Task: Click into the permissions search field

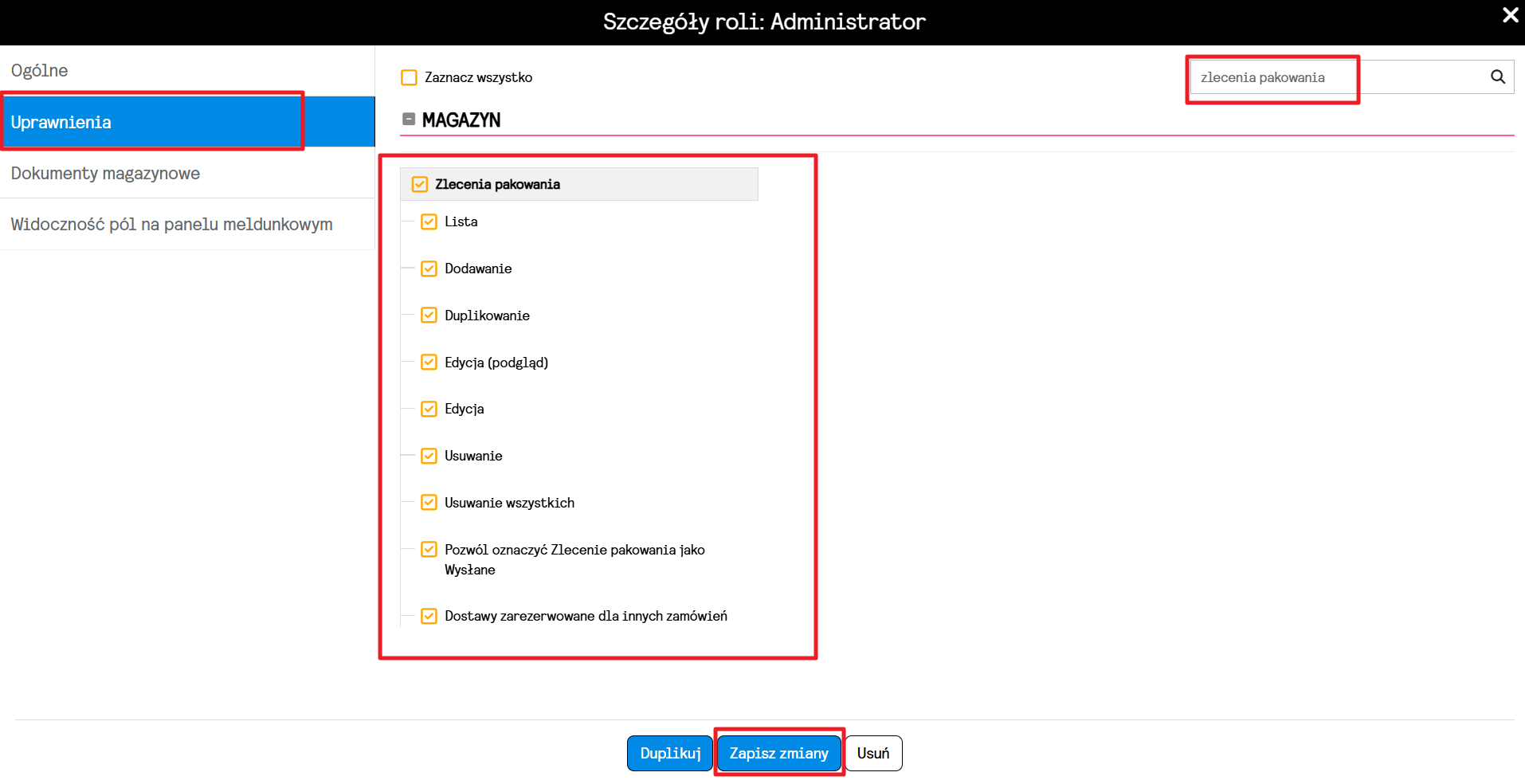Action: [x=1339, y=77]
